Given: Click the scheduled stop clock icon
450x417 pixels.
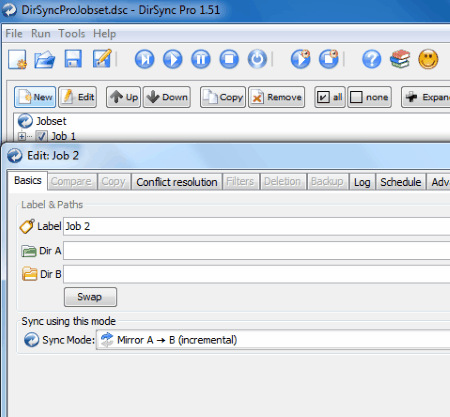Looking at the screenshot, I should point(329,59).
